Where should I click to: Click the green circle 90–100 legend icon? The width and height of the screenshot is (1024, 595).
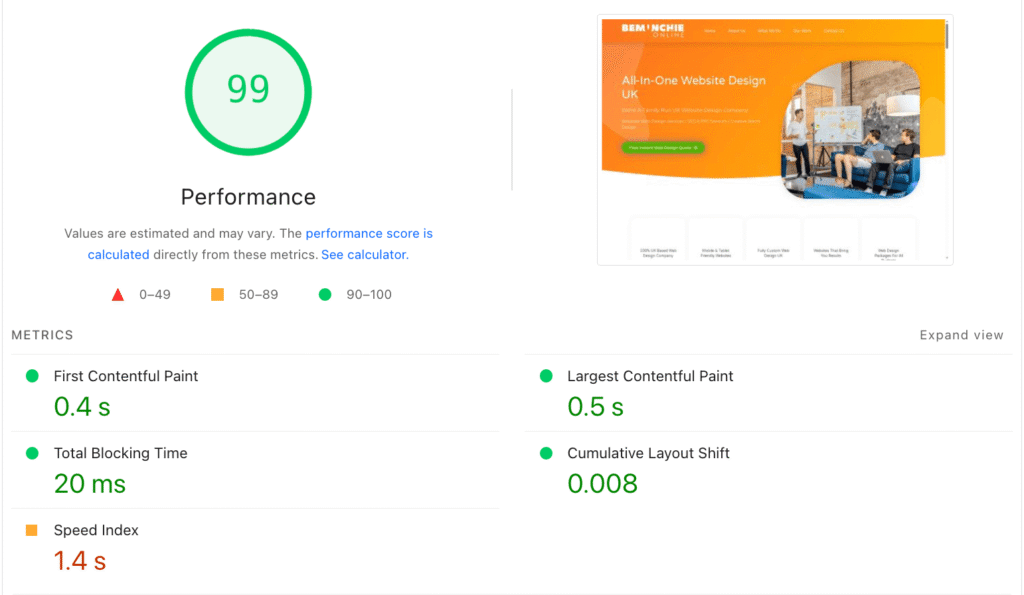pyautogui.click(x=325, y=295)
